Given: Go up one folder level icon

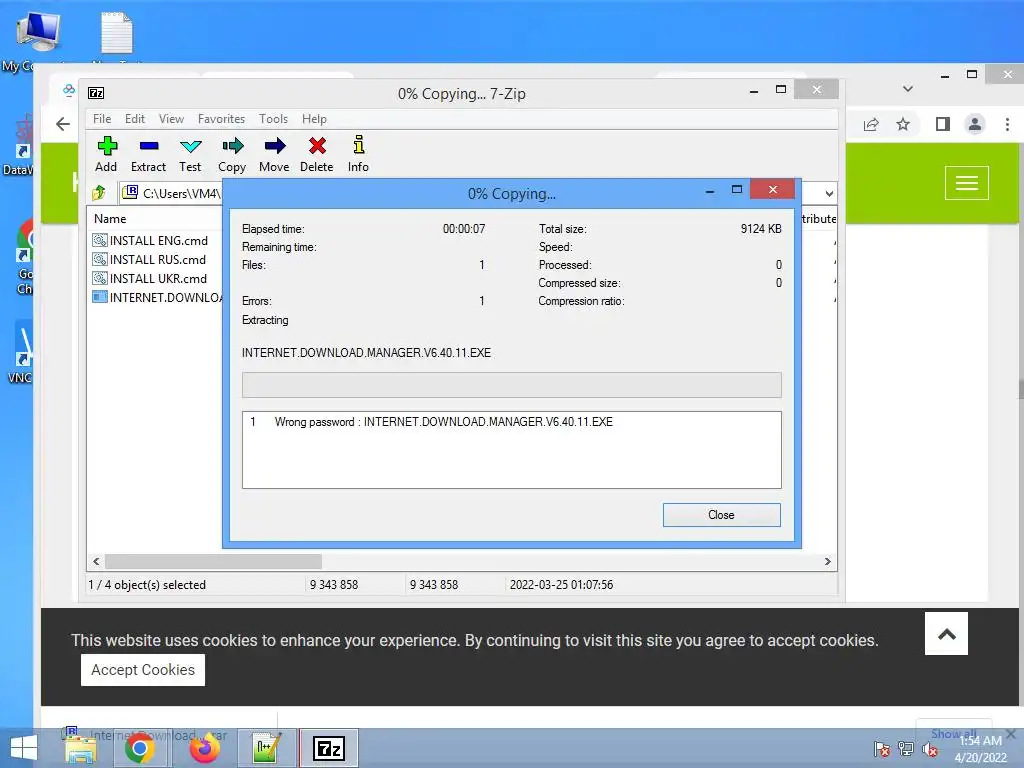Looking at the screenshot, I should pos(99,193).
